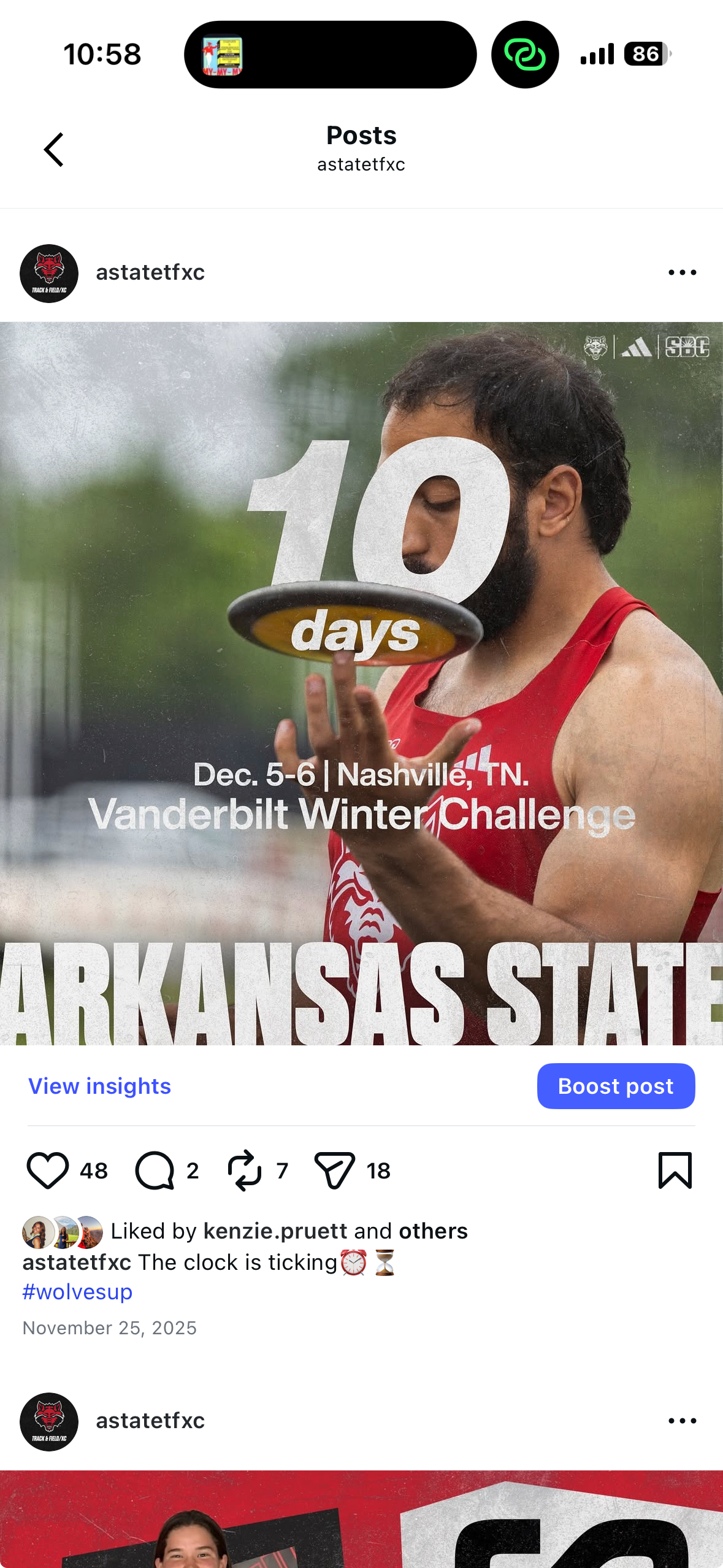
Task: Share the post via send icon
Action: click(x=334, y=1170)
